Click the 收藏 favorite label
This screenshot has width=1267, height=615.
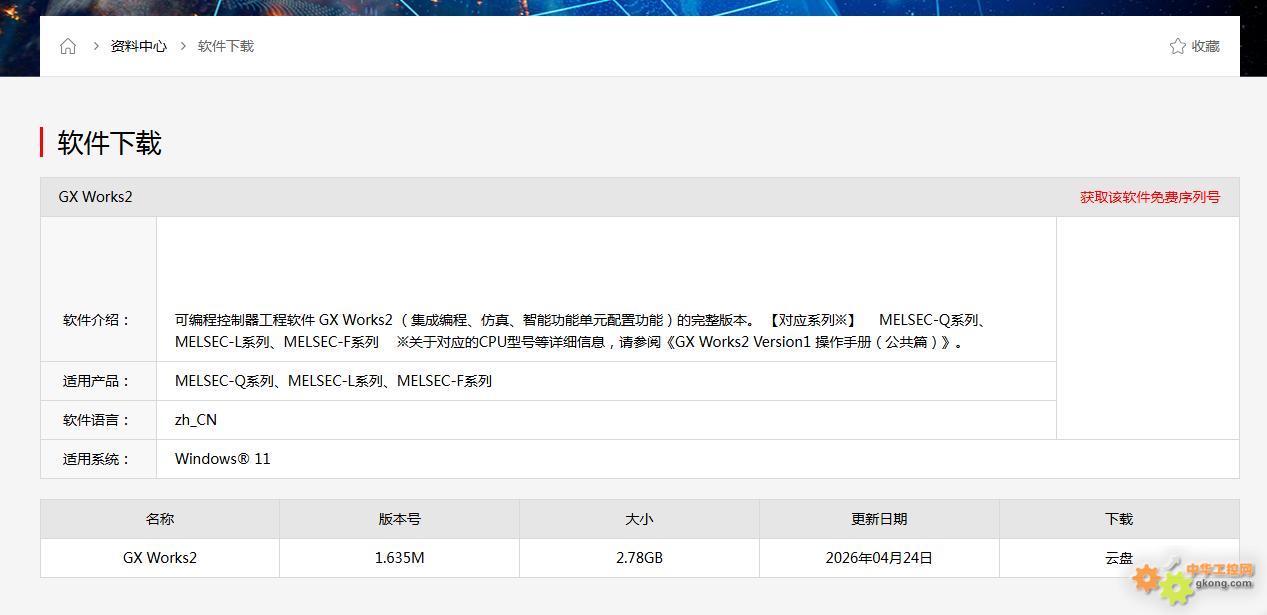pyautogui.click(x=1206, y=46)
